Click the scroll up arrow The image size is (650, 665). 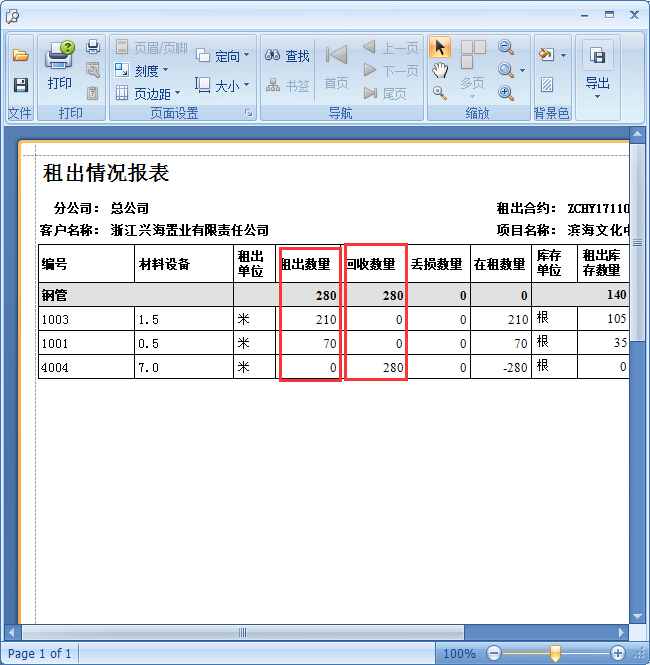tap(637, 134)
